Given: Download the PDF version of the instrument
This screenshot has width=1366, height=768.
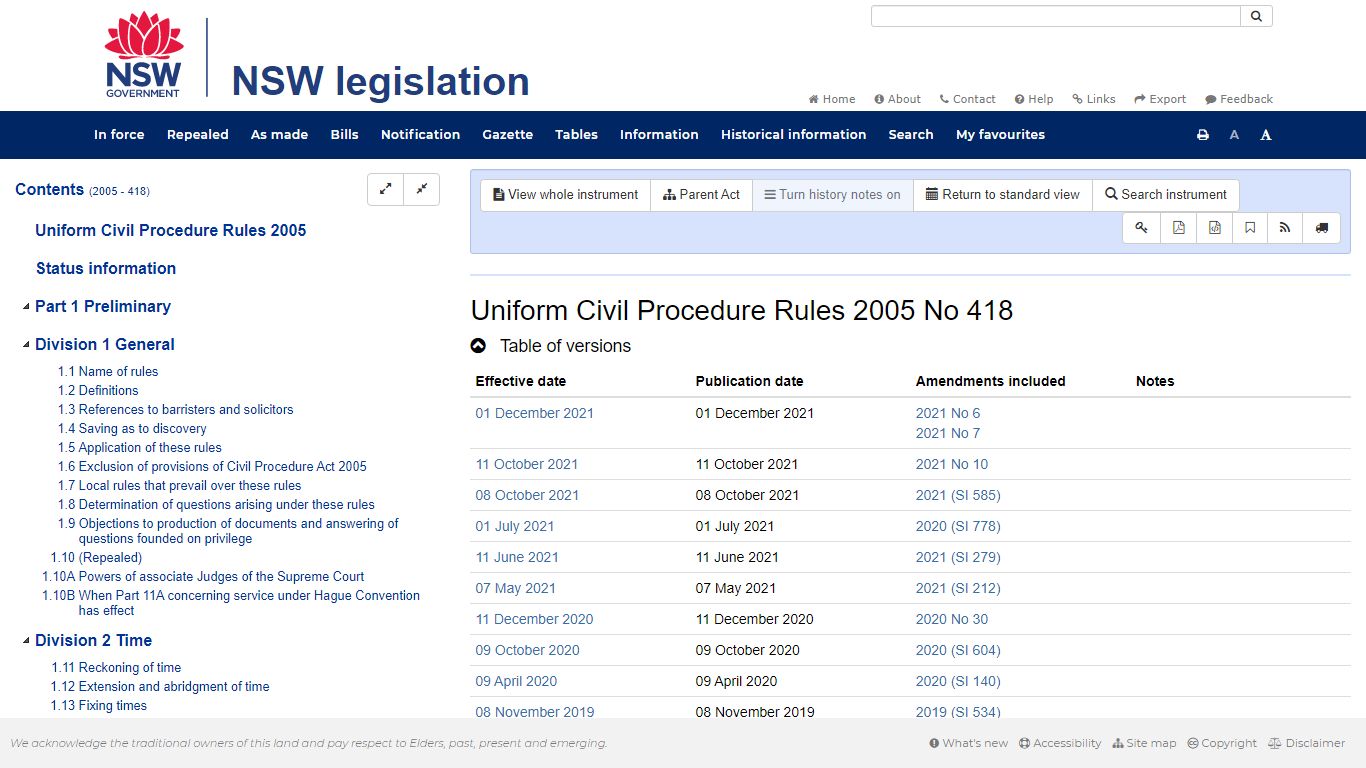Looking at the screenshot, I should tap(1178, 228).
